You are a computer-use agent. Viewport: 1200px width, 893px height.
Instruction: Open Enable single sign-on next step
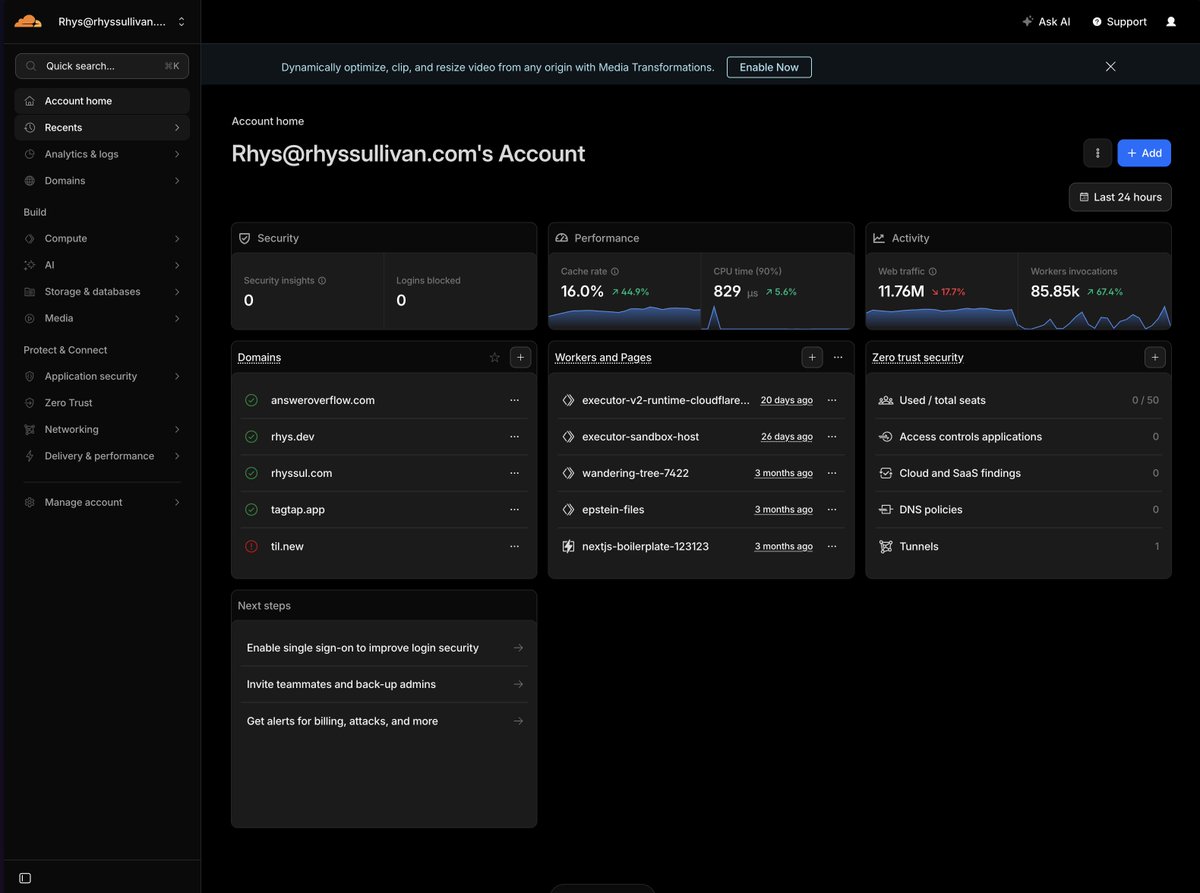tap(384, 648)
